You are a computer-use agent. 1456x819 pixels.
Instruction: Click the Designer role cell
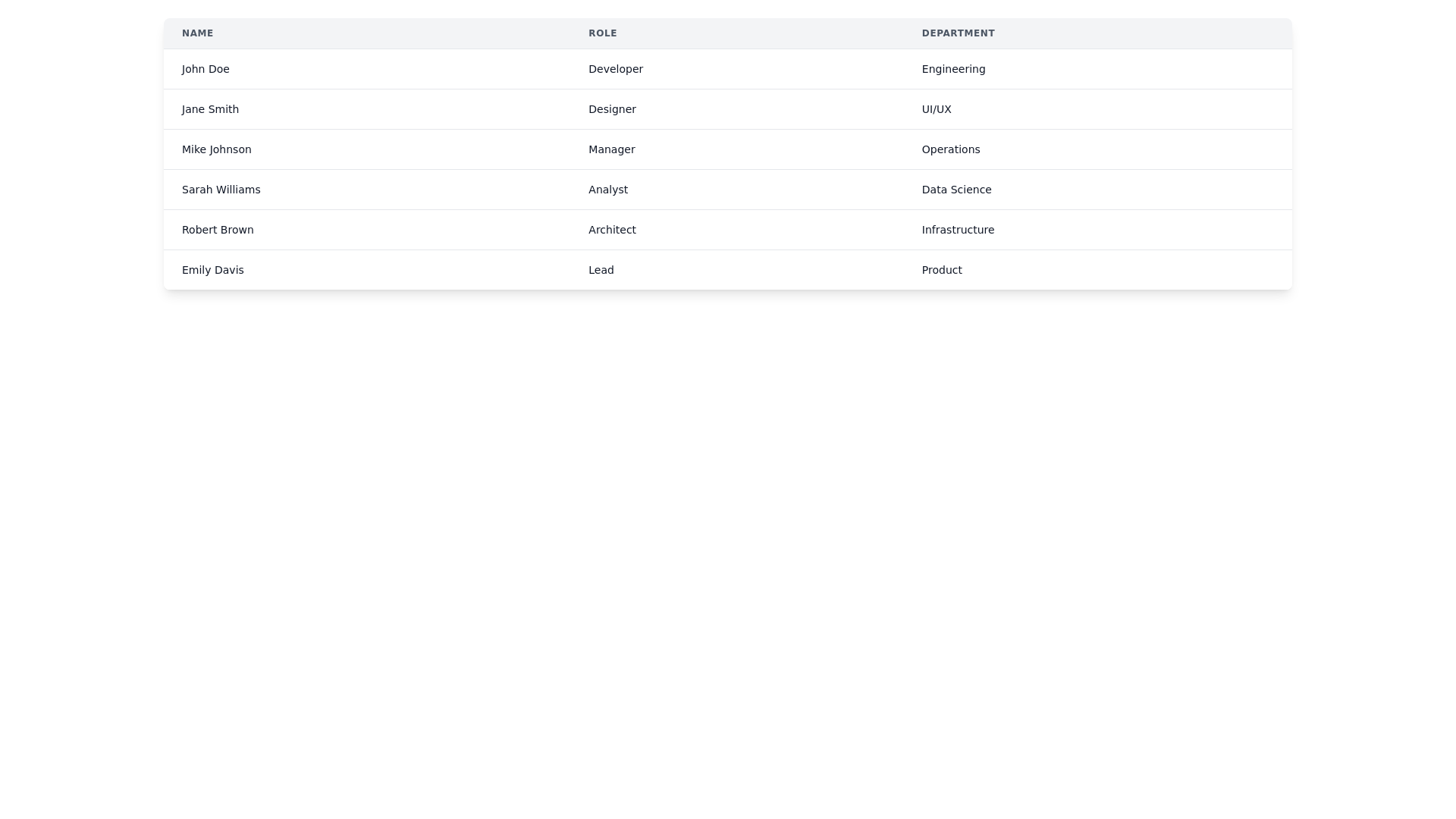(x=612, y=109)
